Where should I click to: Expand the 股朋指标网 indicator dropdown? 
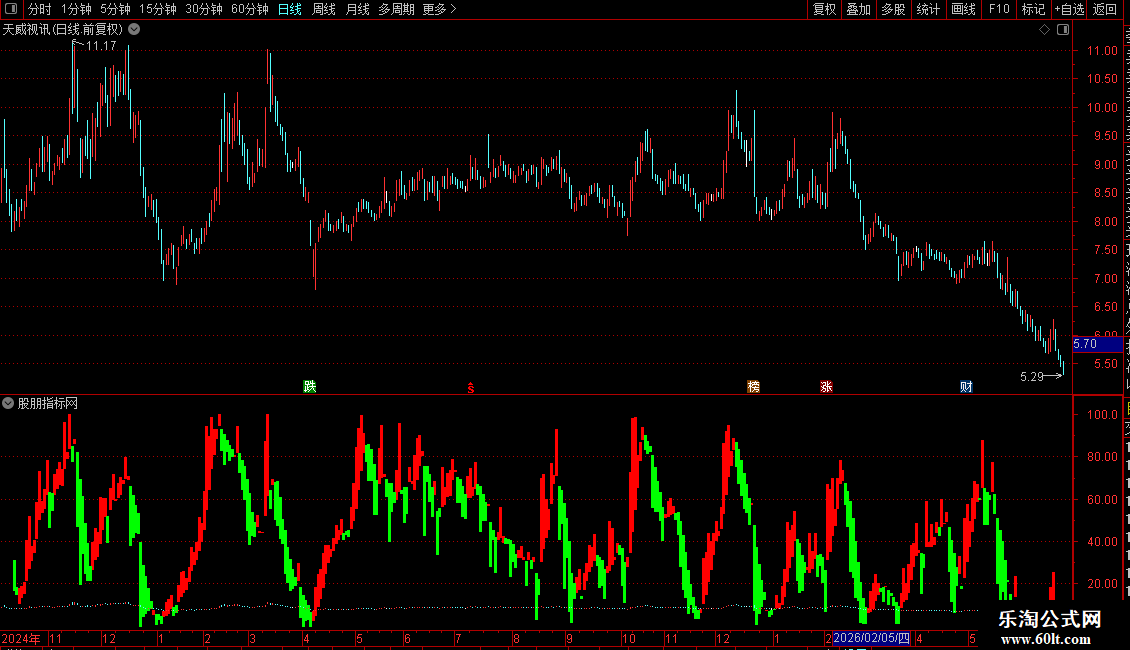8,403
